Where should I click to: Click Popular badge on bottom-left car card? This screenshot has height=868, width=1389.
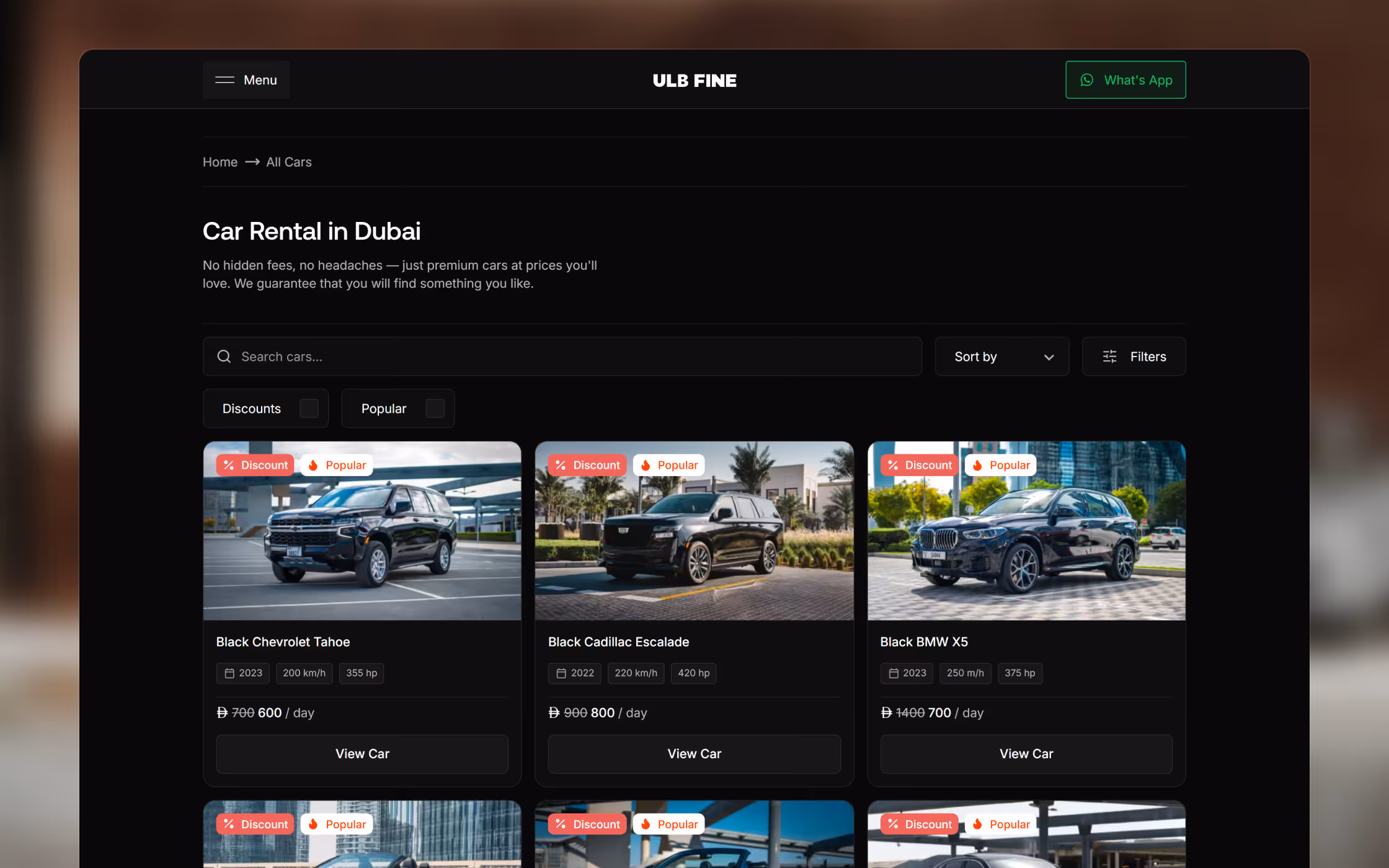coord(336,824)
